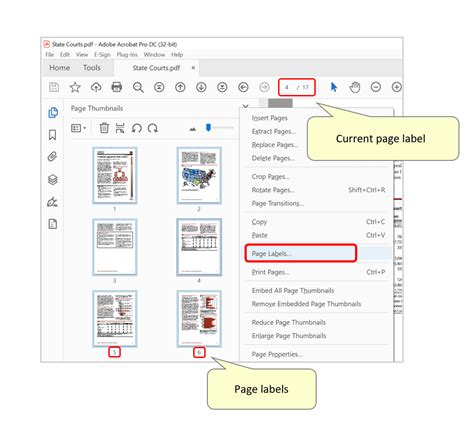This screenshot has height=426, width=474.
Task: Open the Page Thumbnails sidebar icon
Action: (53, 113)
